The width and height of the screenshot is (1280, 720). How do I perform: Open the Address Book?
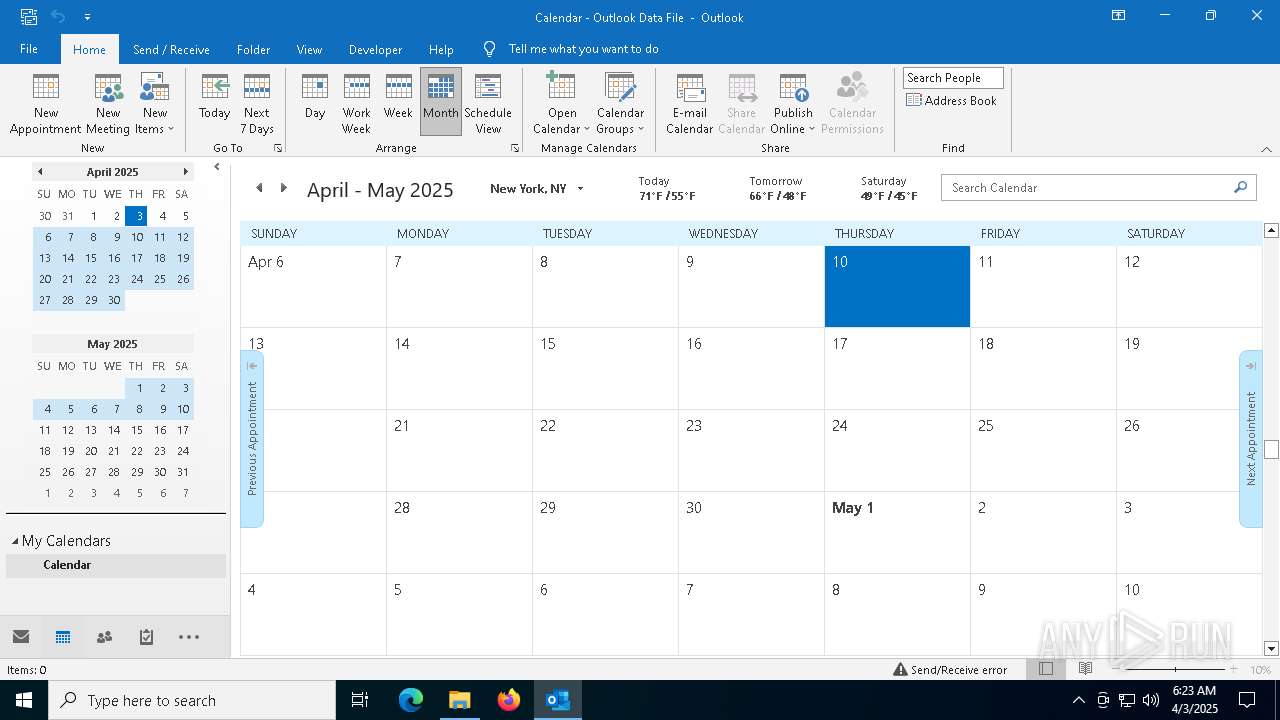point(952,100)
